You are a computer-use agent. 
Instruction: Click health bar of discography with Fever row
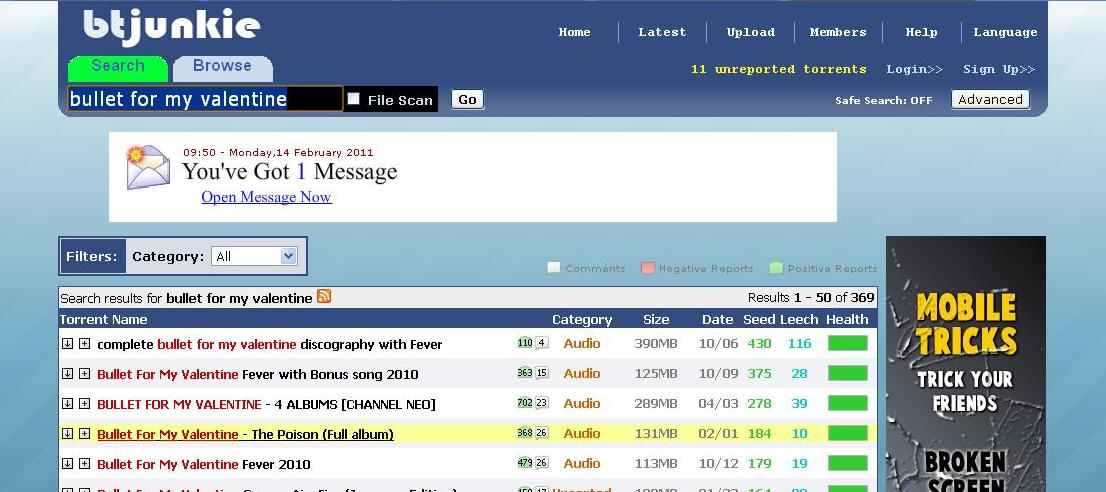[847, 343]
